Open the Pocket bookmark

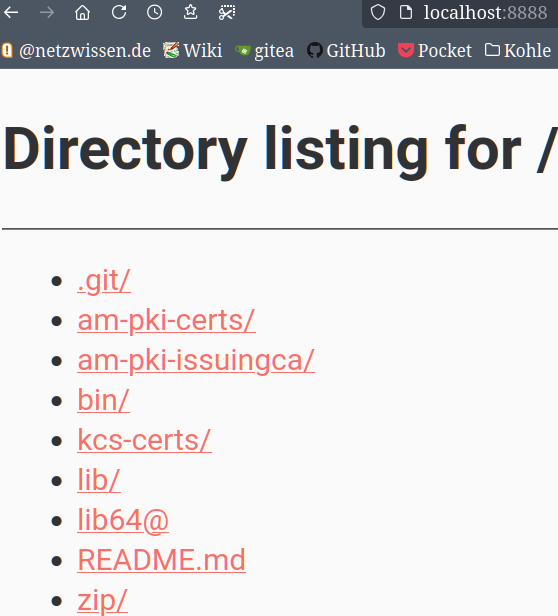pyautogui.click(x=435, y=51)
